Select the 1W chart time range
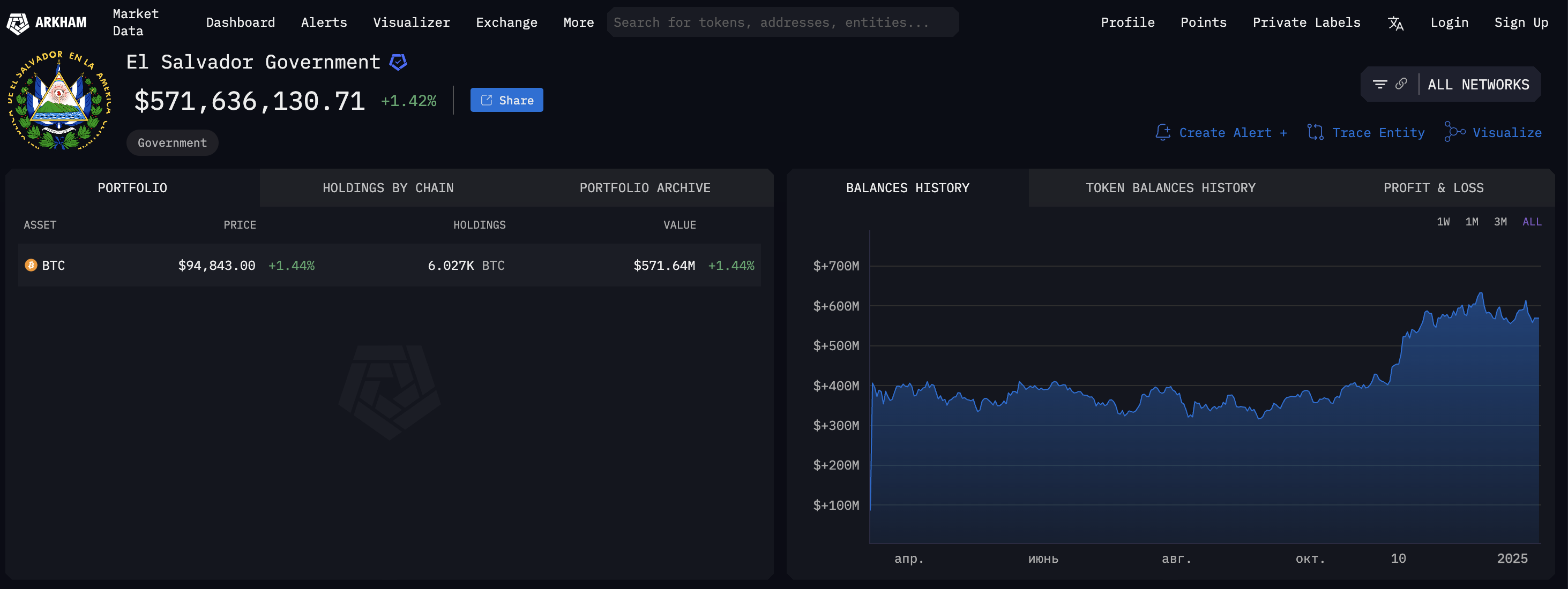Viewport: 1568px width, 589px height. (1443, 222)
